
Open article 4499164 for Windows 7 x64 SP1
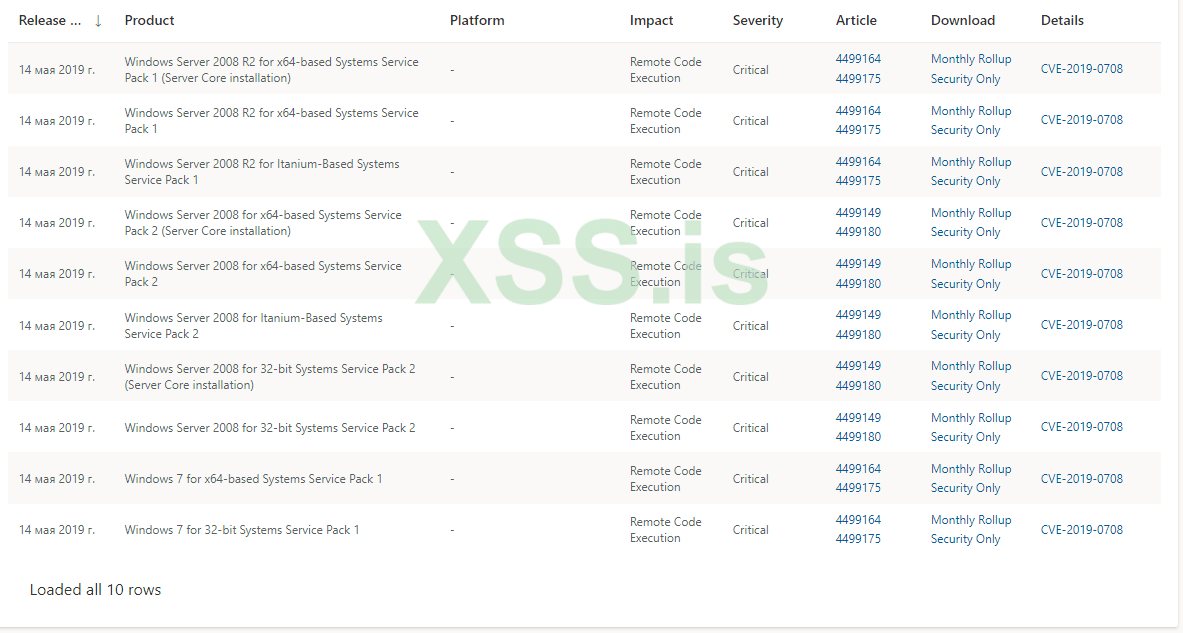(858, 469)
